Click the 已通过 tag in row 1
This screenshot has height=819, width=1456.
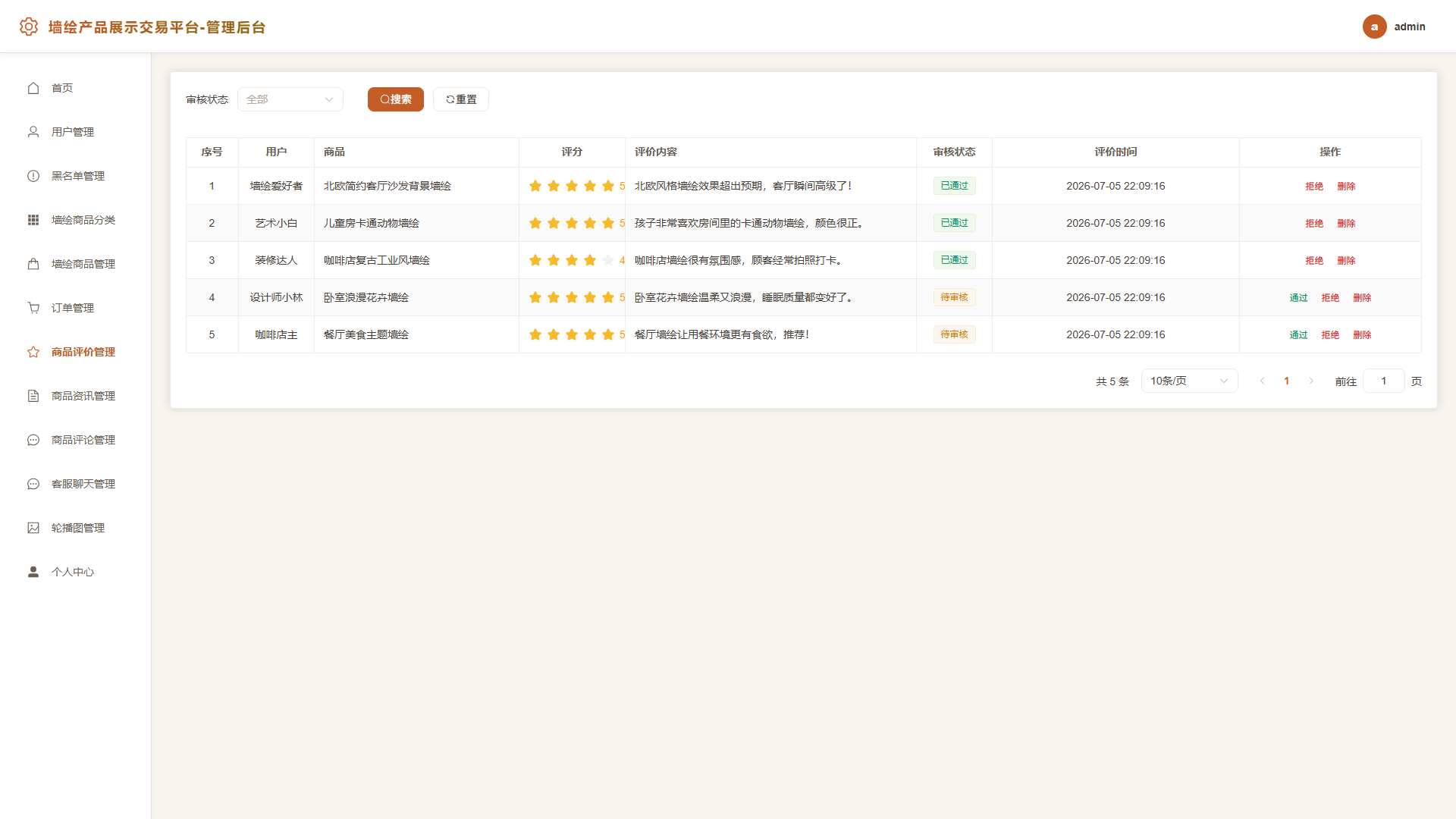pos(954,186)
